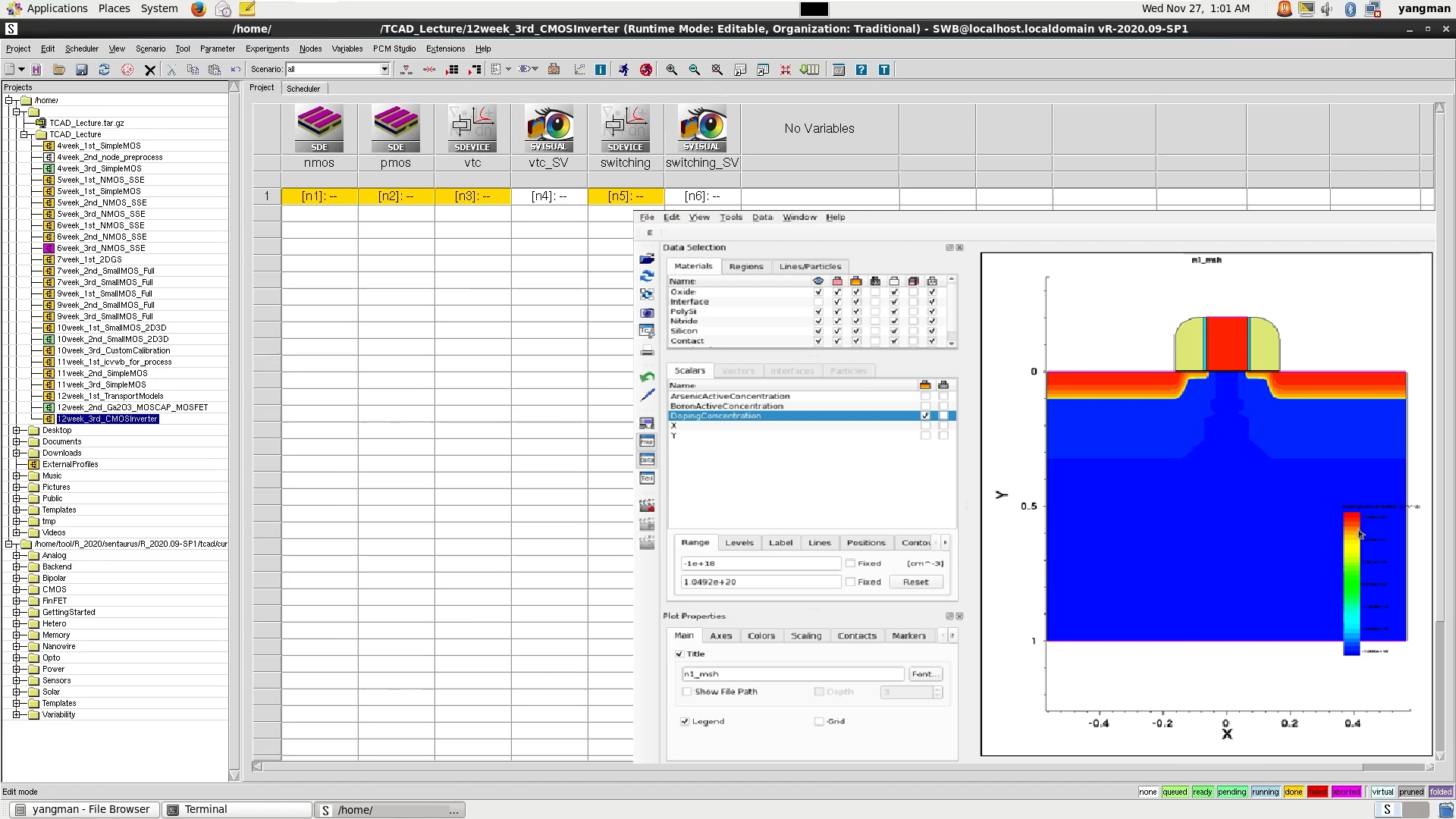Viewport: 1456px width, 819px height.
Task: Open the Experiments menu
Action: (267, 49)
